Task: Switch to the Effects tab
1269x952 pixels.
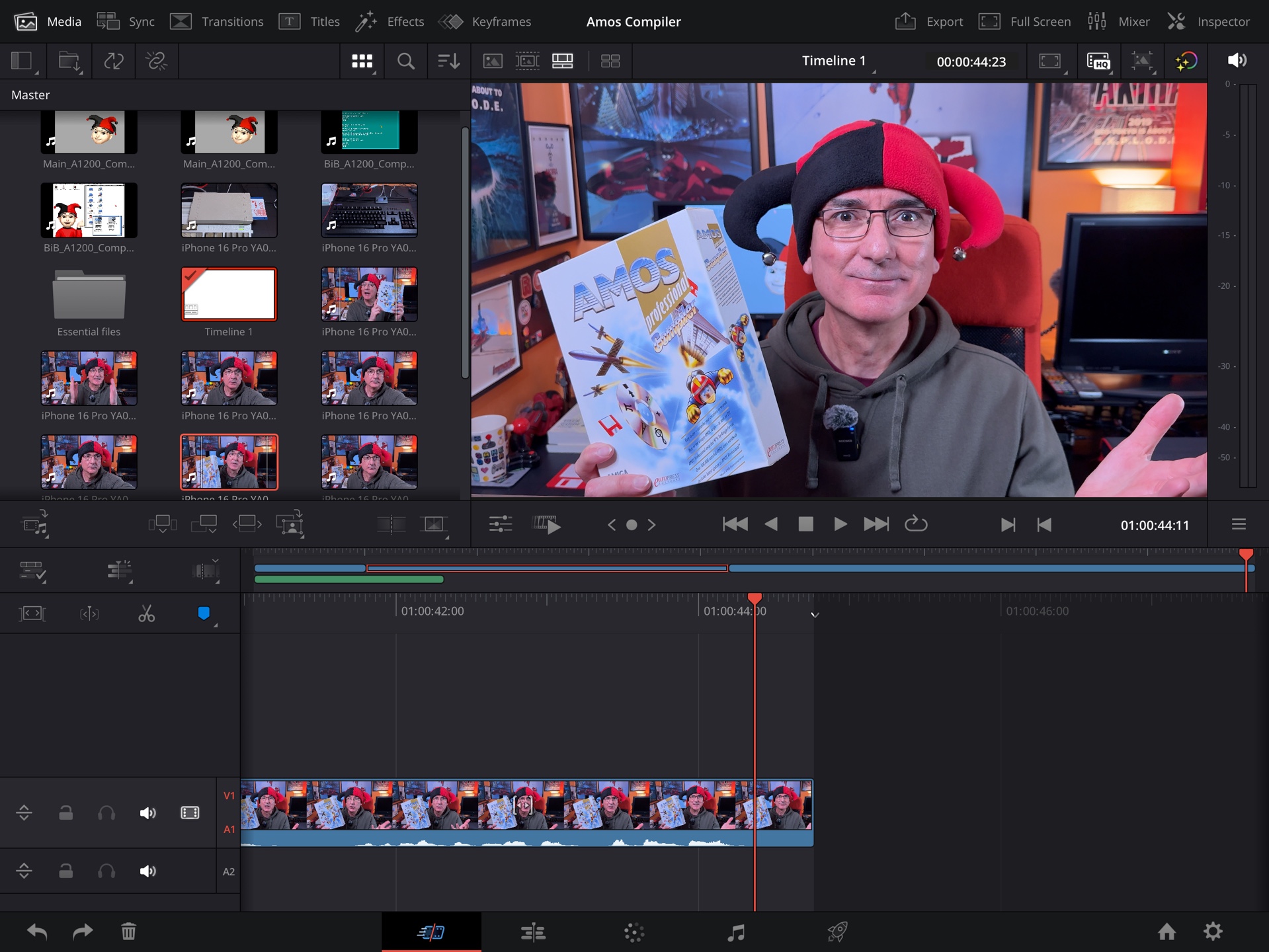Action: [x=390, y=22]
